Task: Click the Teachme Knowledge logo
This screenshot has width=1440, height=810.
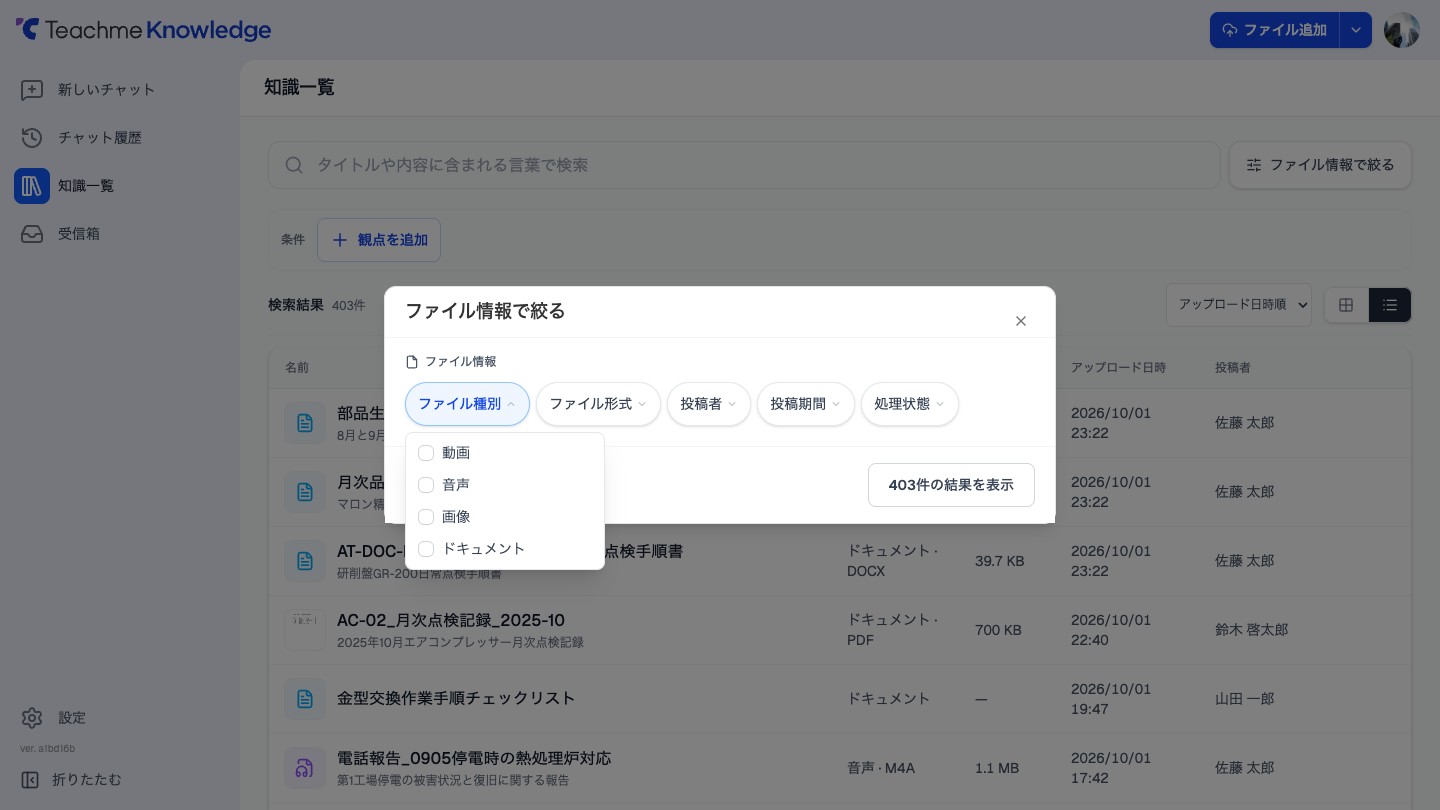Action: click(143, 30)
